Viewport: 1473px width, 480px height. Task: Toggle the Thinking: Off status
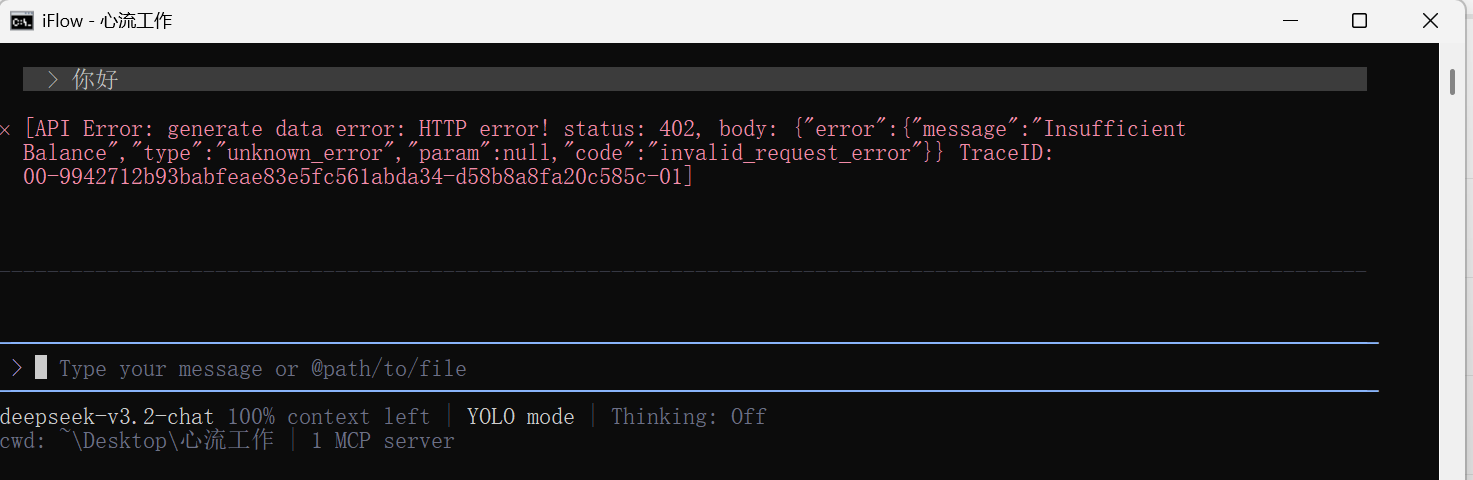coord(688,417)
